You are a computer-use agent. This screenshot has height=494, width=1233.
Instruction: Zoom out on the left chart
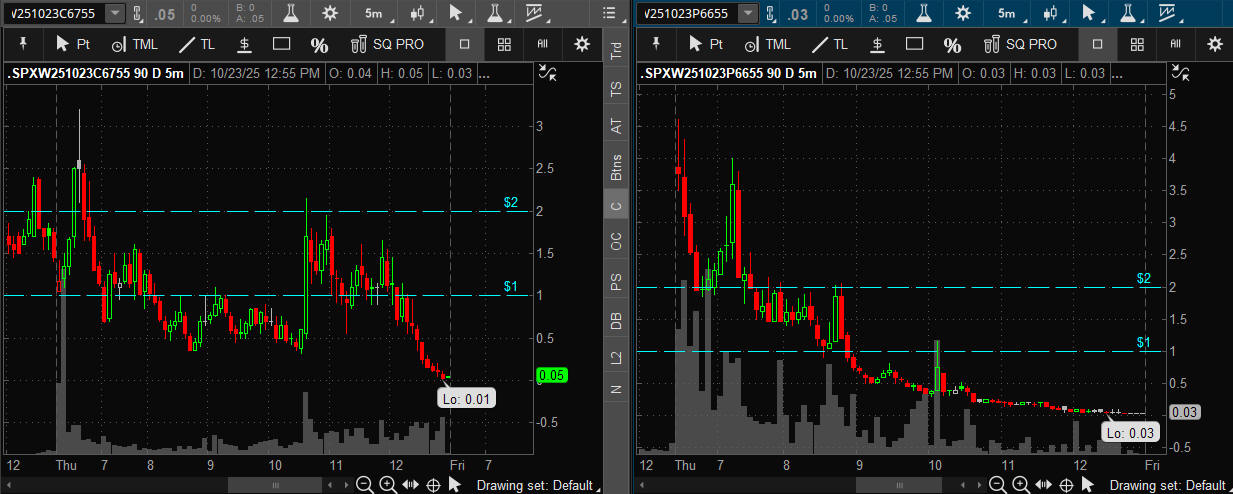[364, 485]
